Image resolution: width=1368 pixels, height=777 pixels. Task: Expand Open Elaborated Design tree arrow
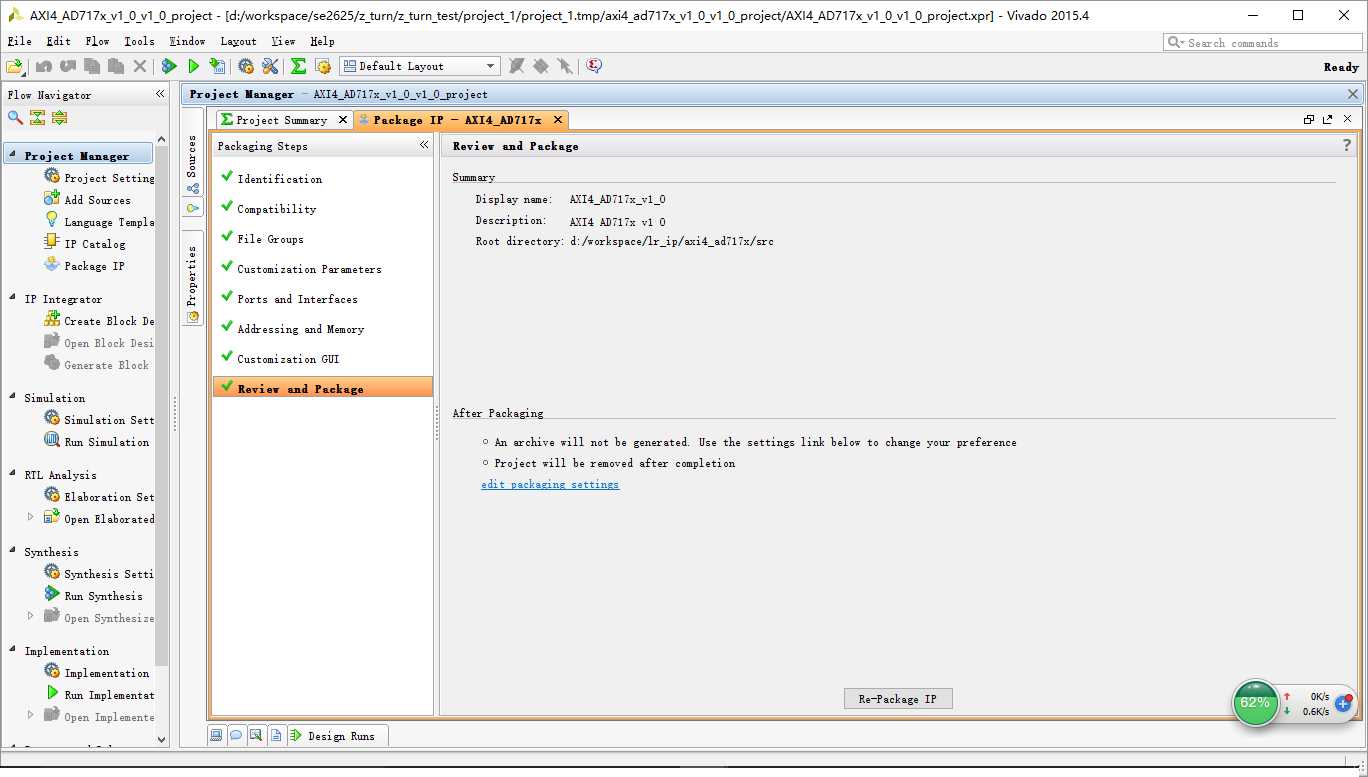pos(30,517)
